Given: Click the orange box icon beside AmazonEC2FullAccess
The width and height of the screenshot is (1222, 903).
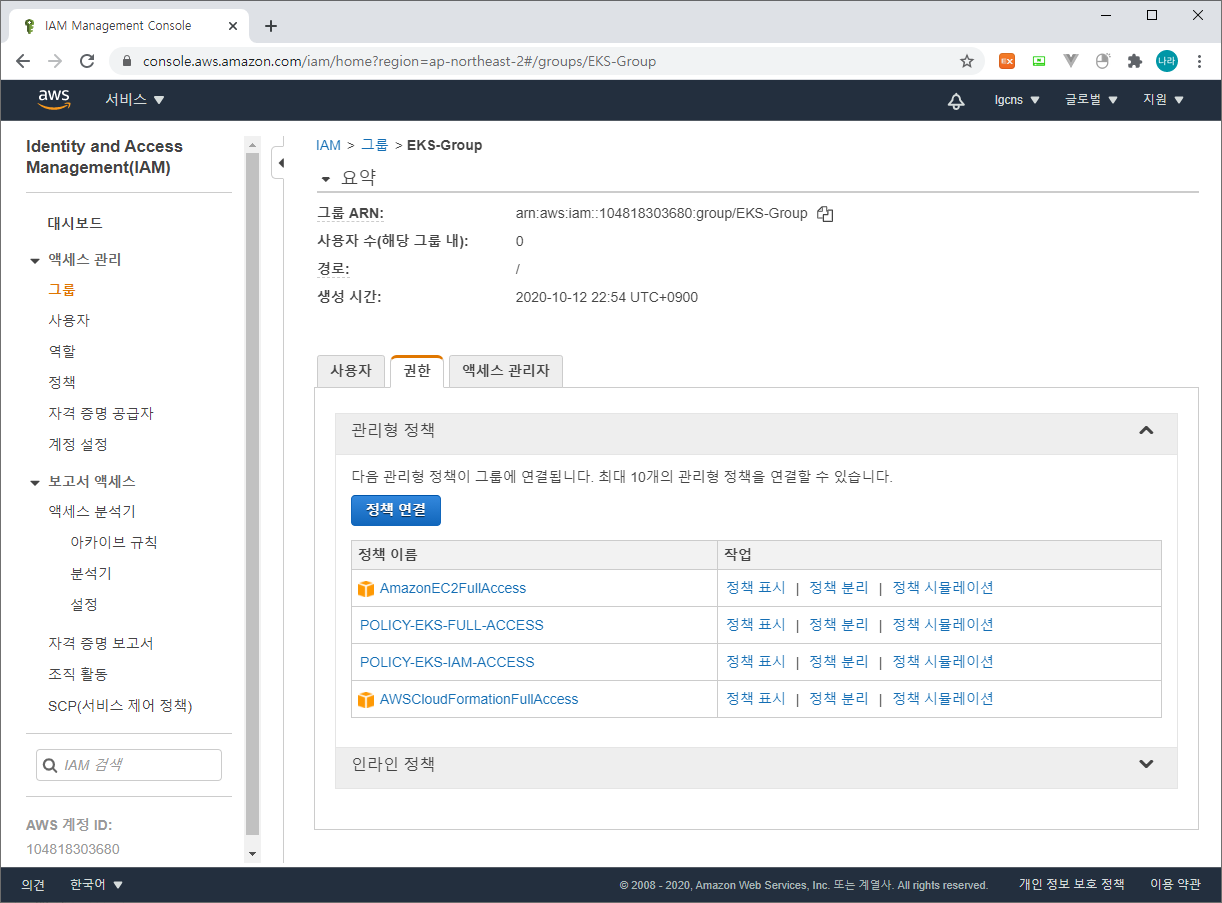Looking at the screenshot, I should (366, 589).
